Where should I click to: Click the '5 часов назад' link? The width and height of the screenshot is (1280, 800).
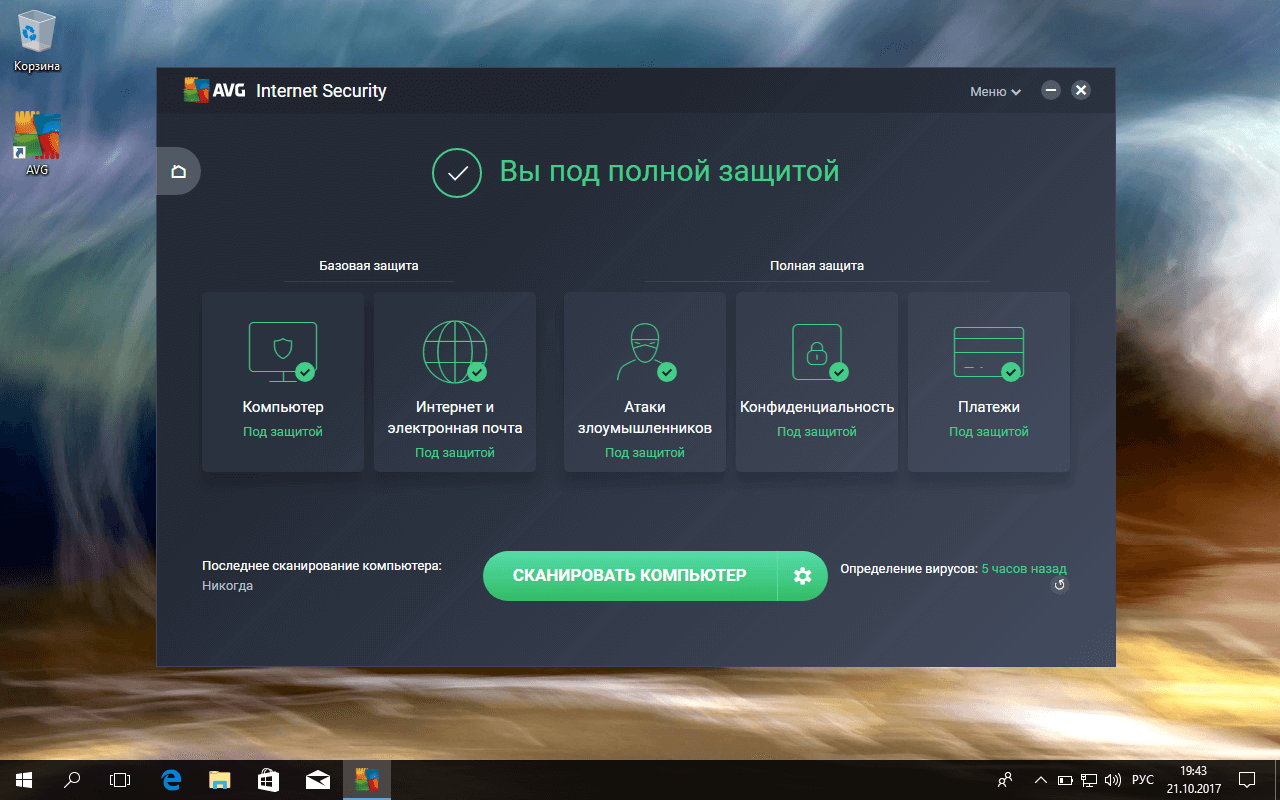(x=1023, y=568)
